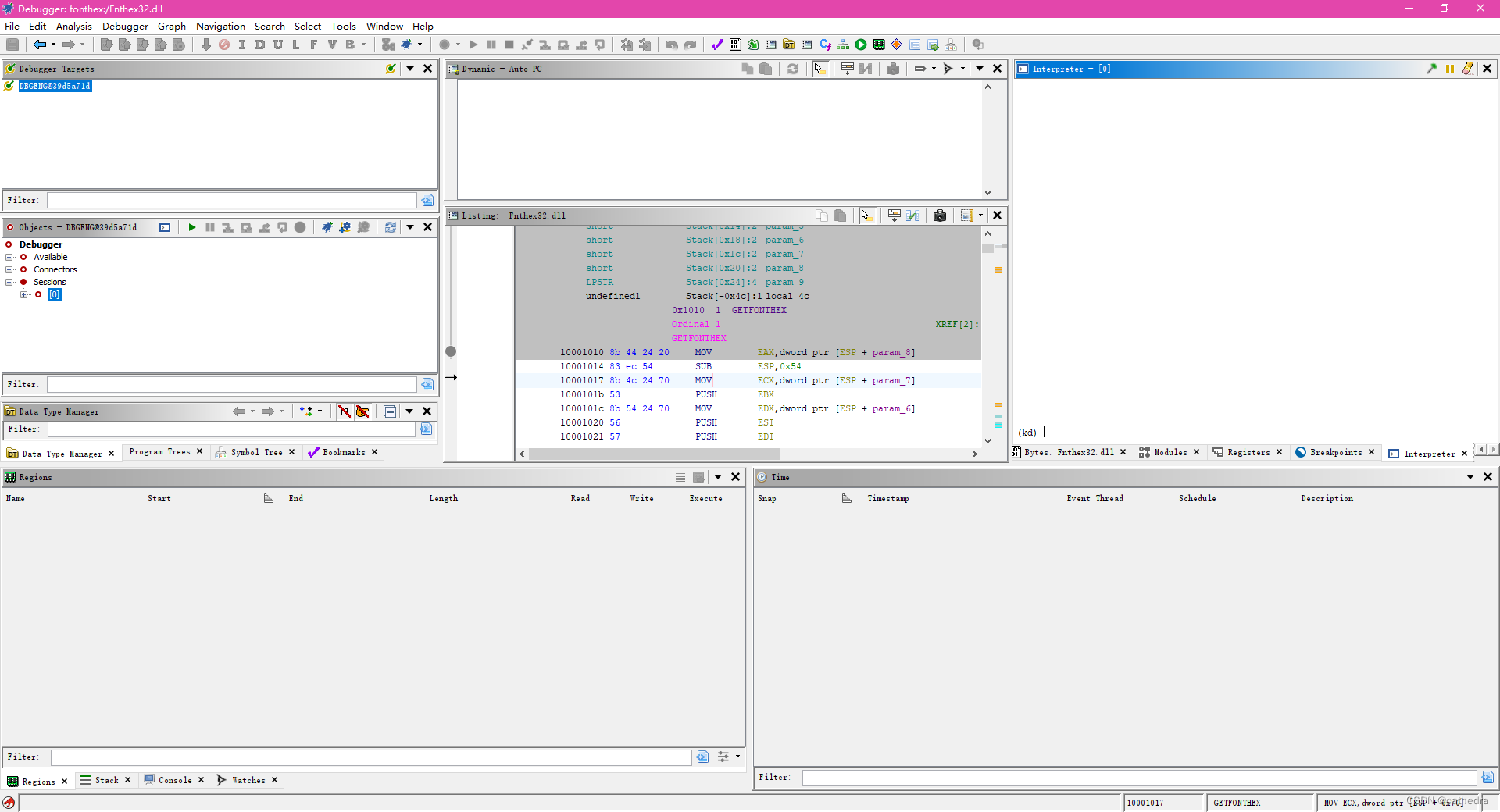The width and height of the screenshot is (1500, 812).
Task: Switch to the Registers tab
Action: click(x=1248, y=452)
